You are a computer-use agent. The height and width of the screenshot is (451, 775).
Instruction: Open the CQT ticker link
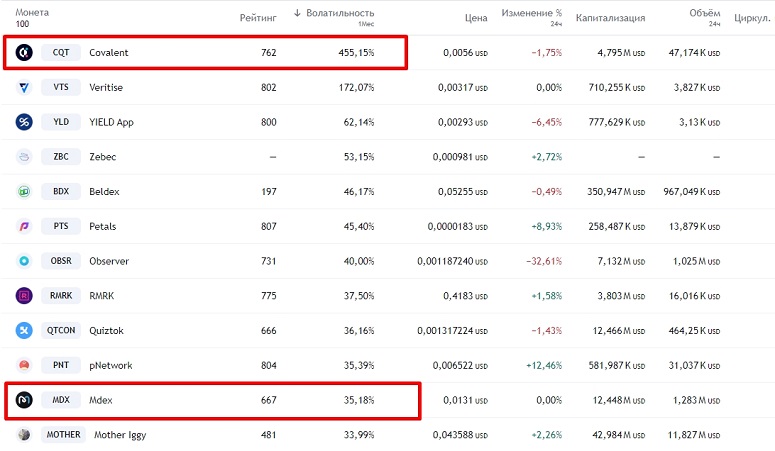click(60, 52)
